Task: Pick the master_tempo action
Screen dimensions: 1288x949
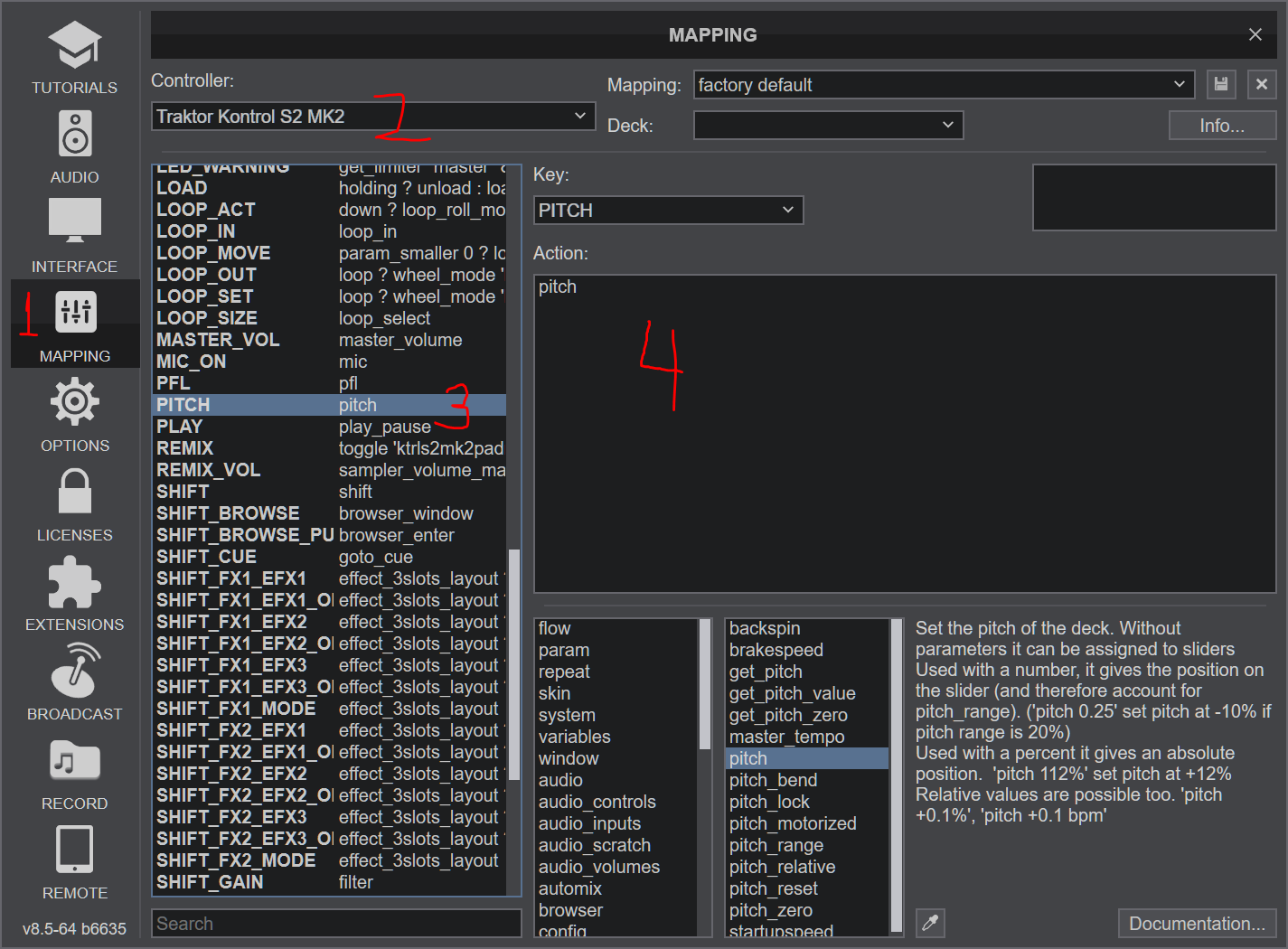Action: (x=808, y=737)
